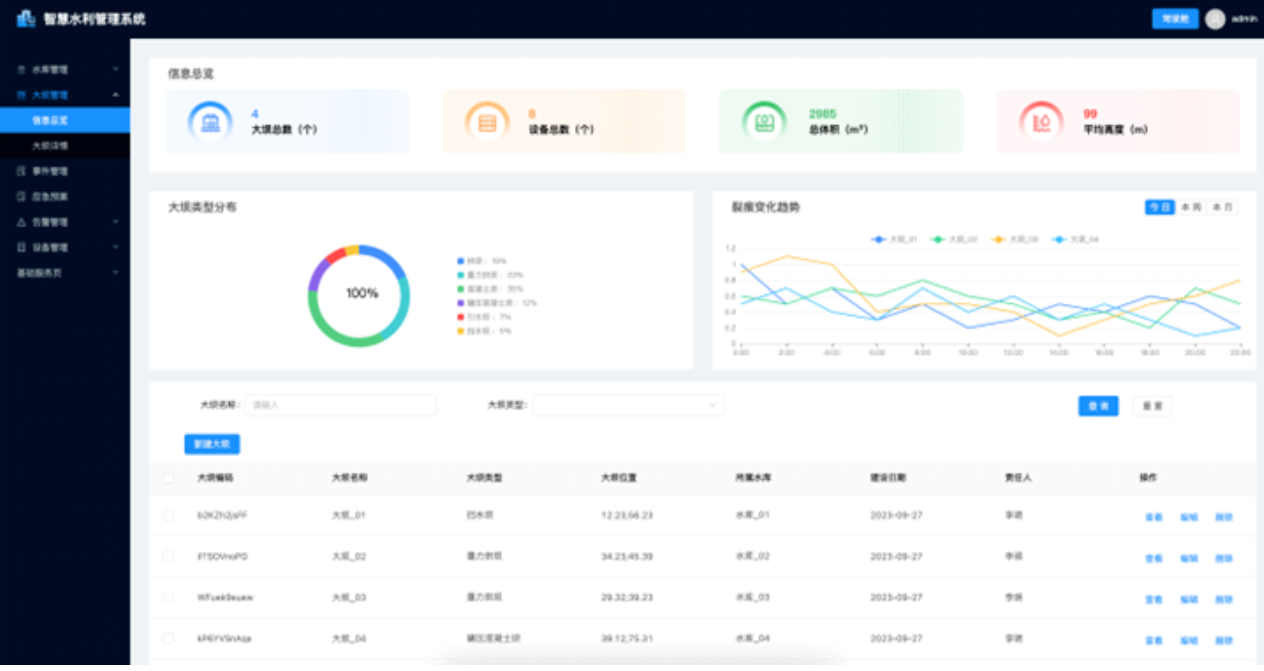This screenshot has height=671, width=1264.
Task: Expand the 水库管理 sidebar menu
Action: click(x=66, y=70)
